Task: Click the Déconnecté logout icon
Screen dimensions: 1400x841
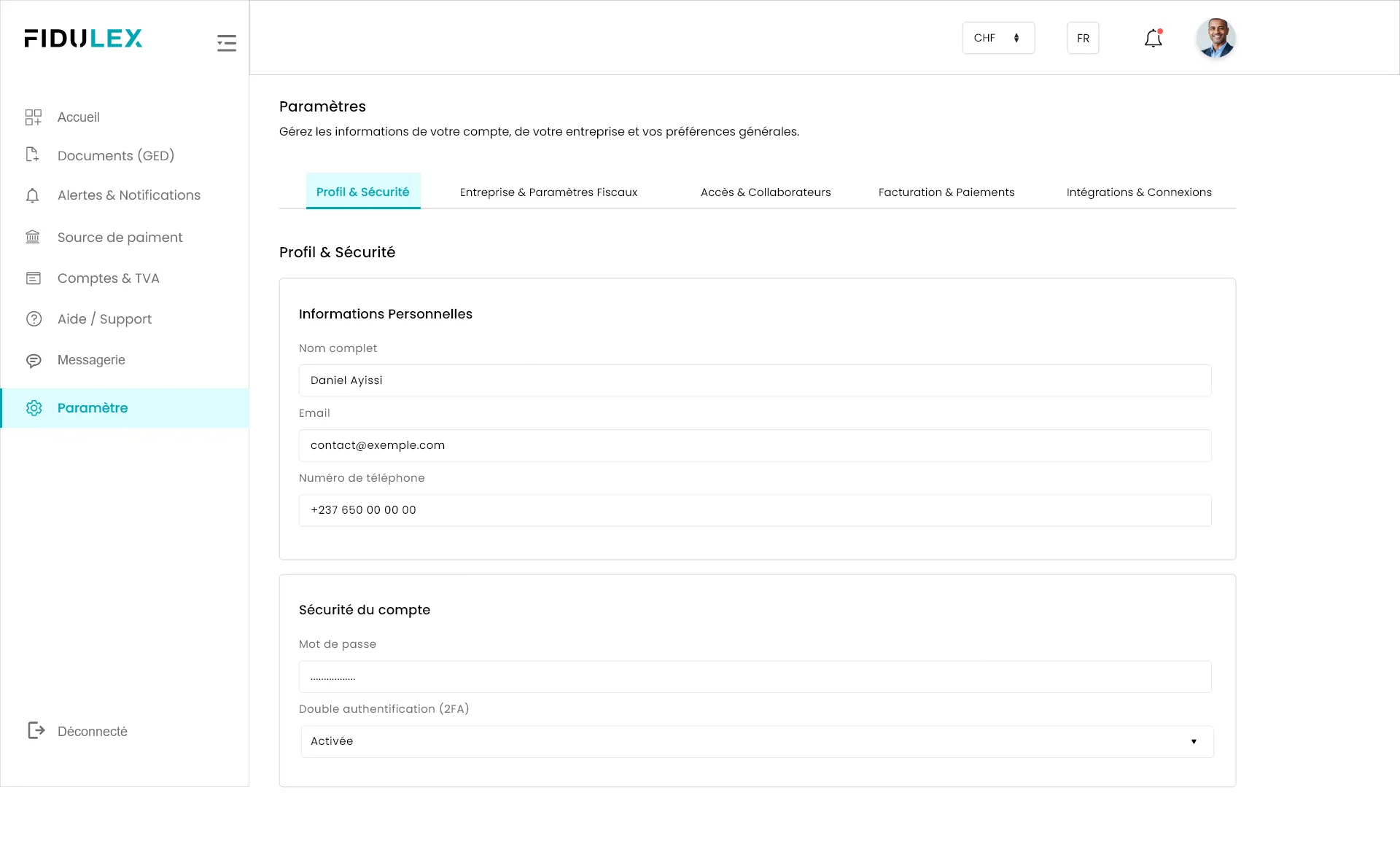Action: [36, 730]
